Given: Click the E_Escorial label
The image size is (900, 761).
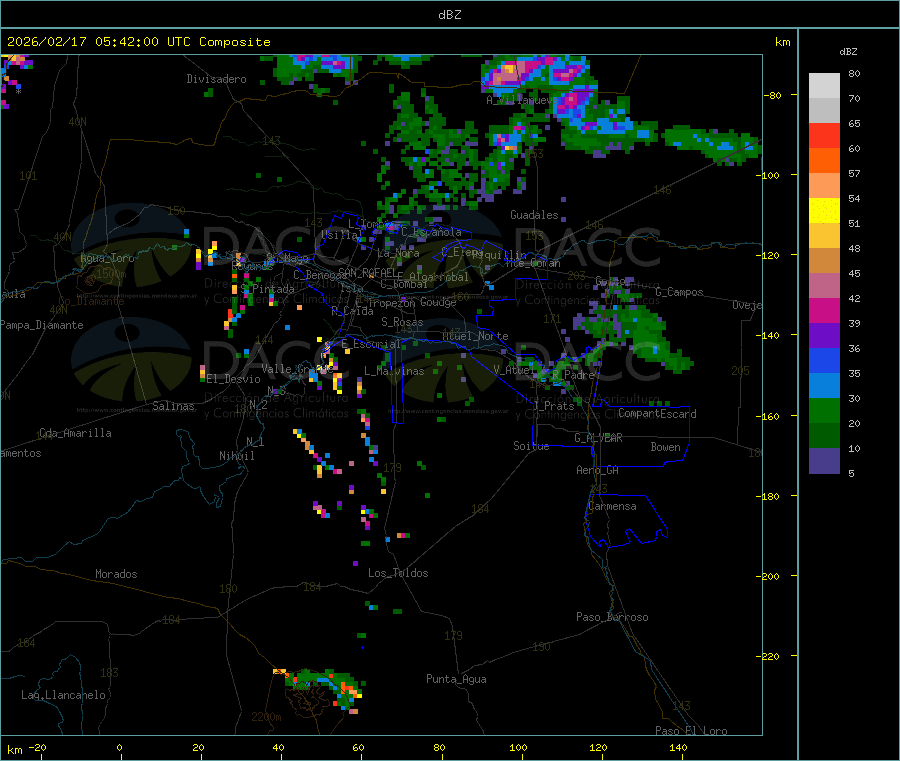Looking at the screenshot, I should click(x=370, y=344).
